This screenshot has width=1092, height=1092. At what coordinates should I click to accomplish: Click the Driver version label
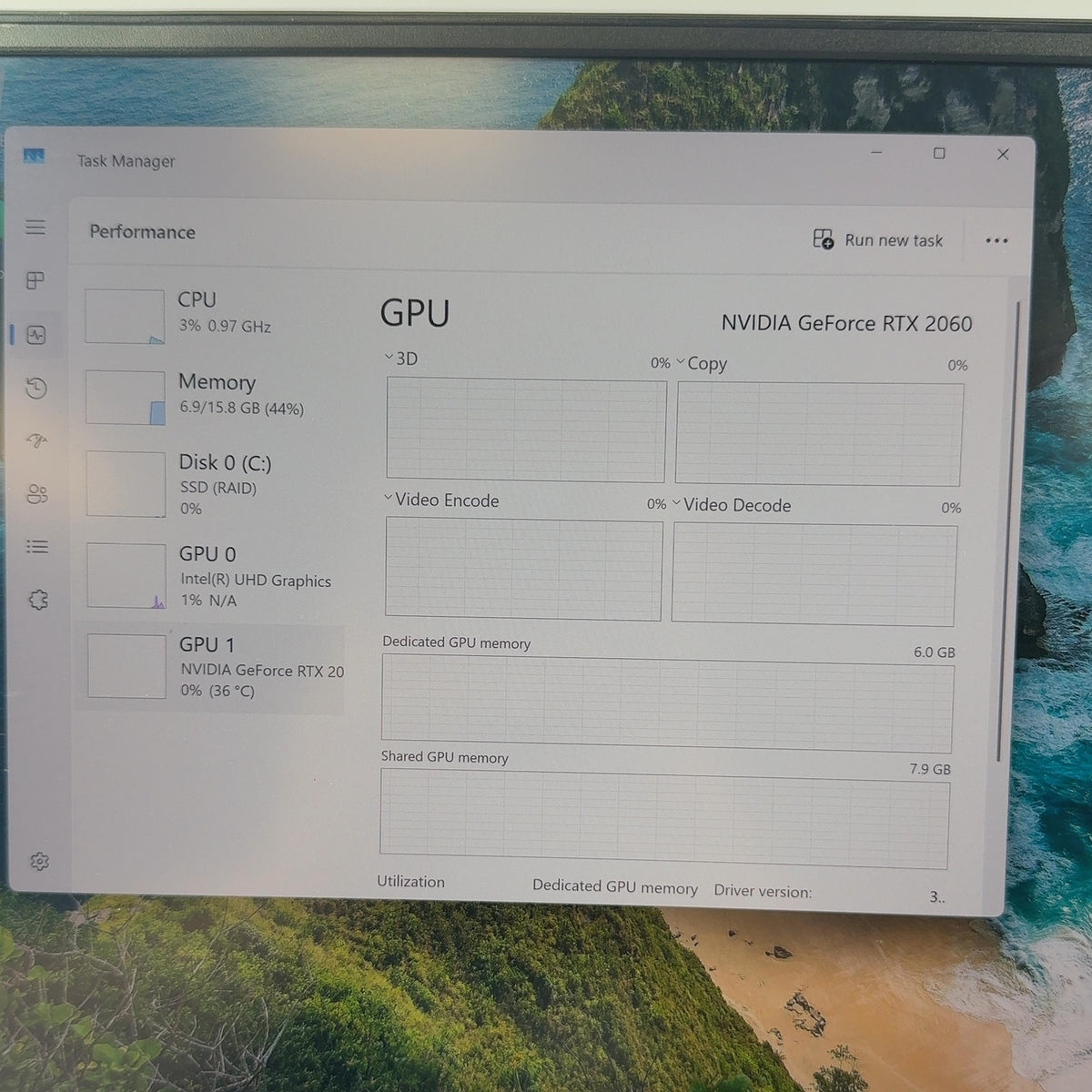(763, 892)
